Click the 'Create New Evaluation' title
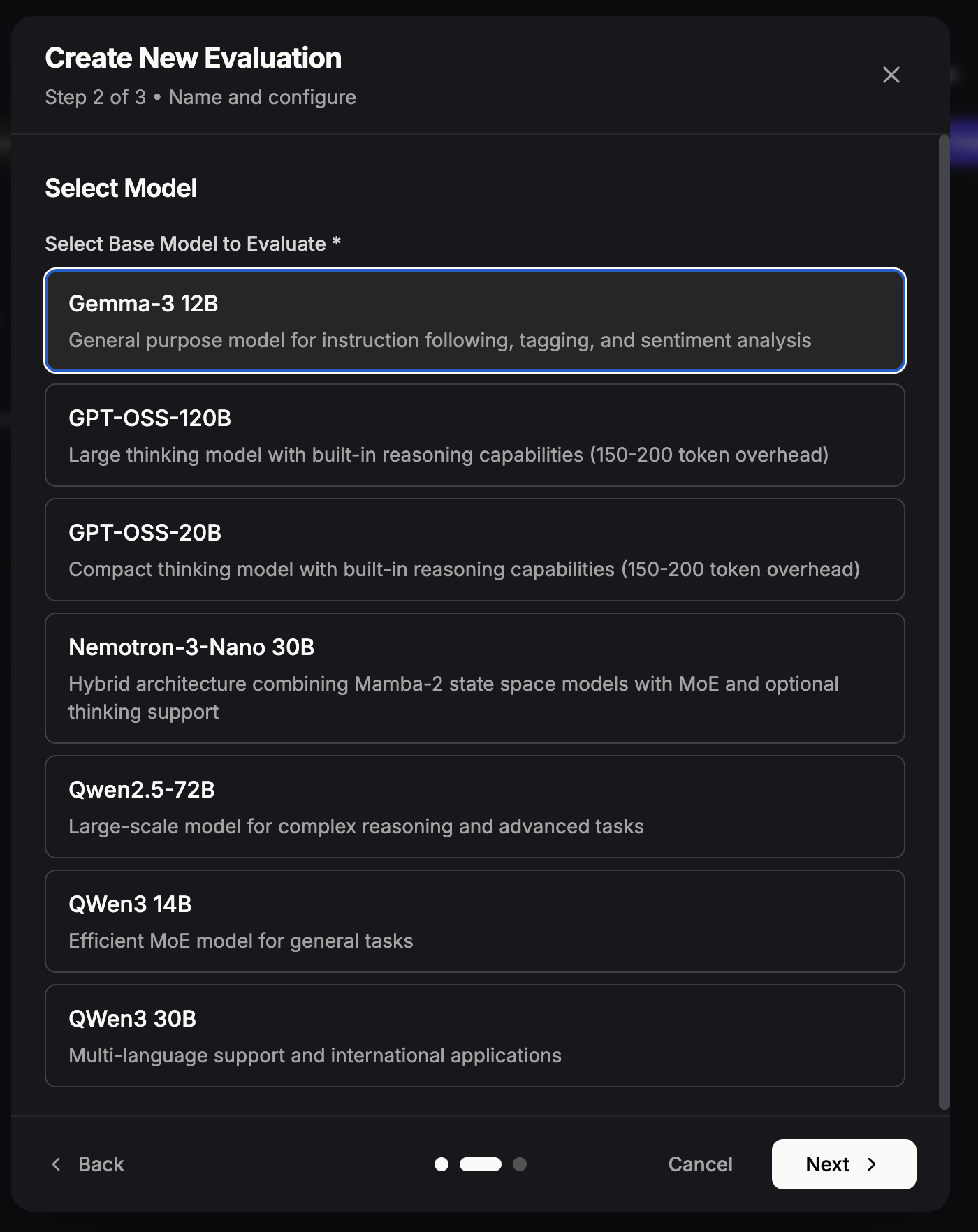The width and height of the screenshot is (978, 1232). (194, 58)
